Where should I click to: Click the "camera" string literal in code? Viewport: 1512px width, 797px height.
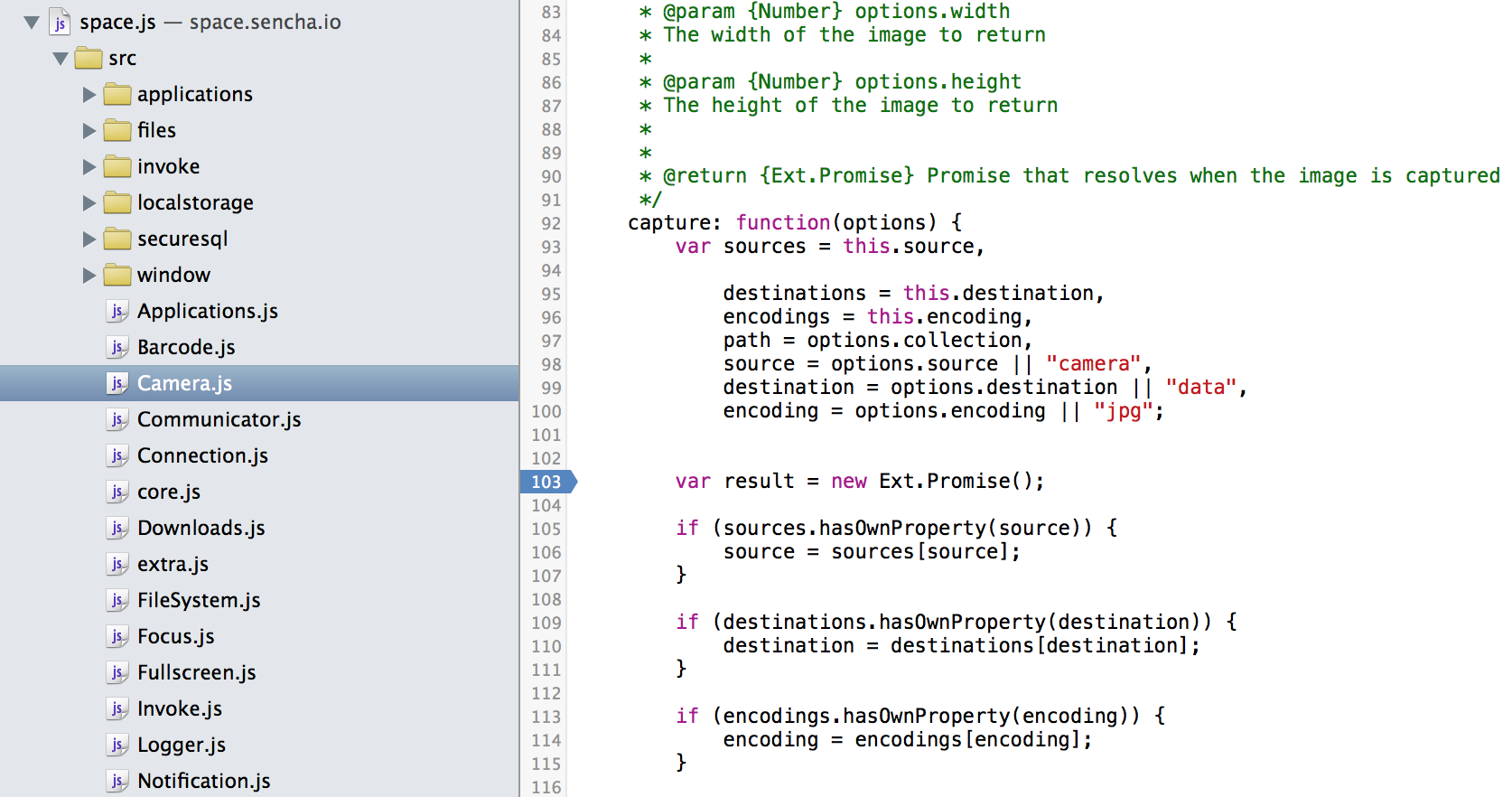tap(1094, 364)
